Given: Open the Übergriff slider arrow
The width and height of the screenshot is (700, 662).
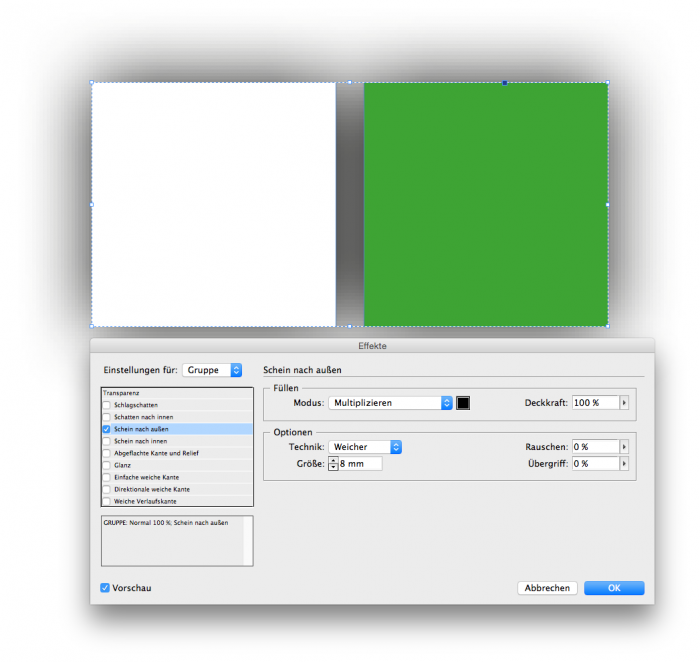Looking at the screenshot, I should [x=624, y=464].
